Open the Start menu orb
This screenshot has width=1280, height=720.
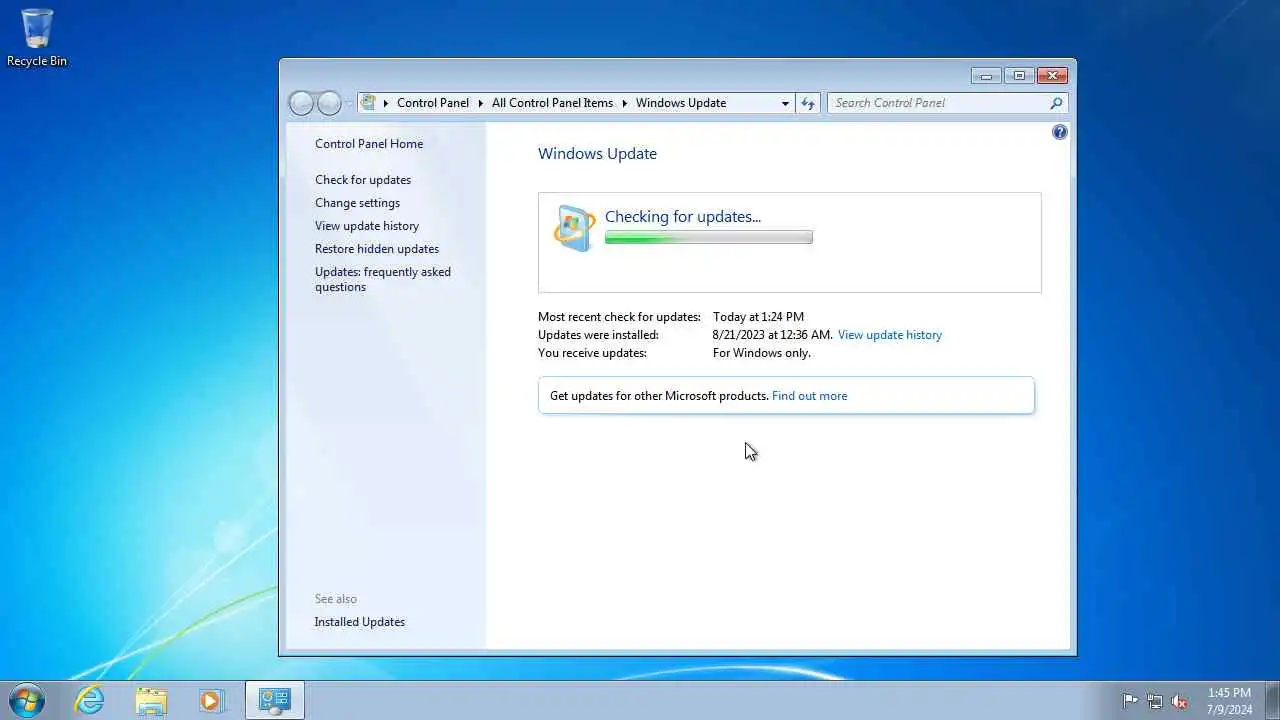tap(26, 699)
